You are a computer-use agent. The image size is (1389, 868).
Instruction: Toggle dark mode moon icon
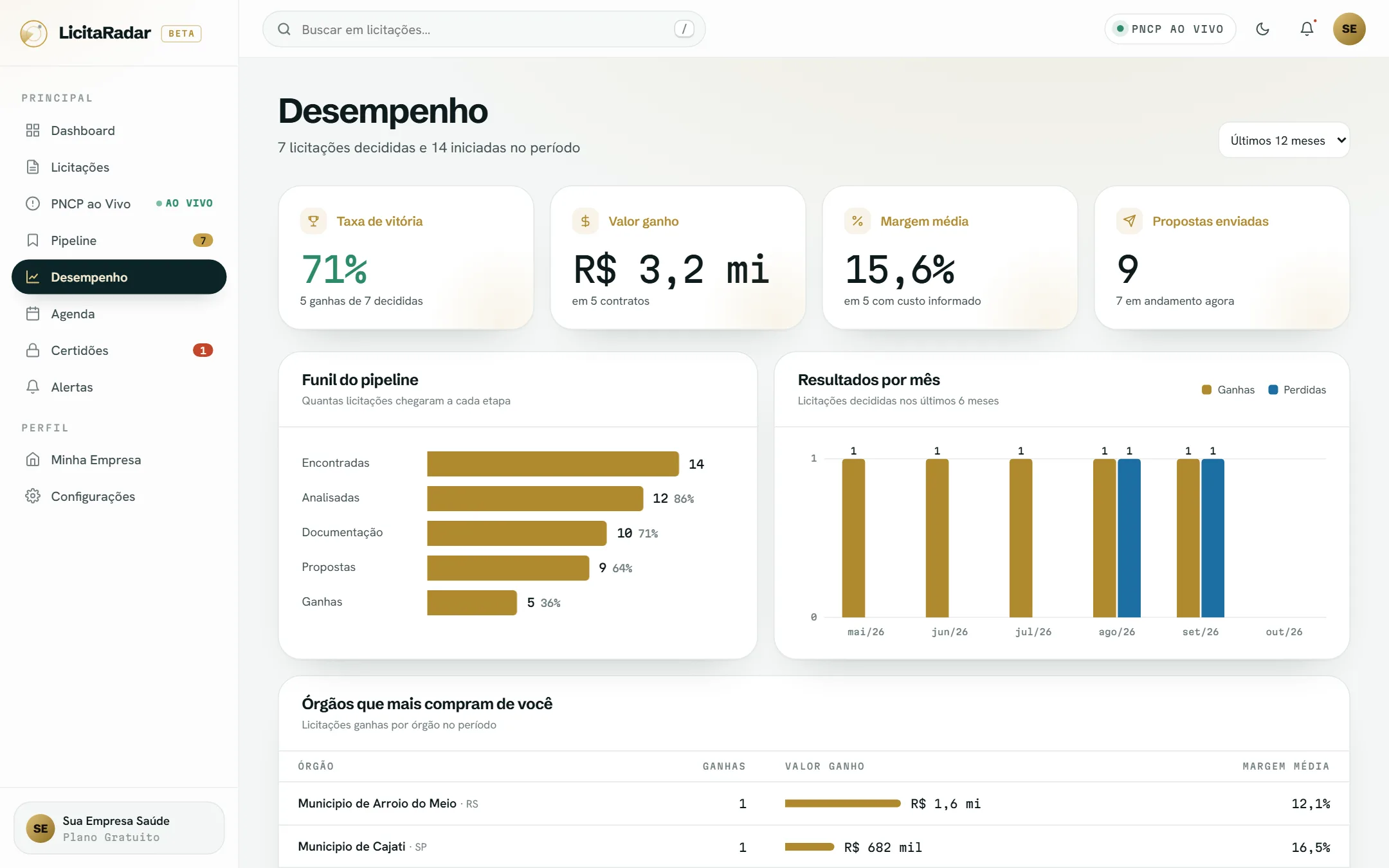(x=1262, y=29)
